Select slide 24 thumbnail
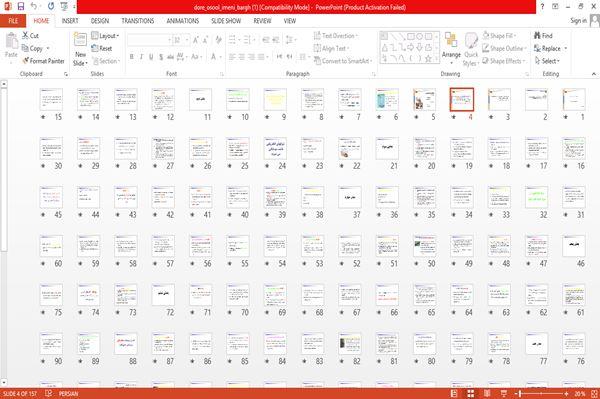The height and width of the screenshot is (399, 600). 275,148
